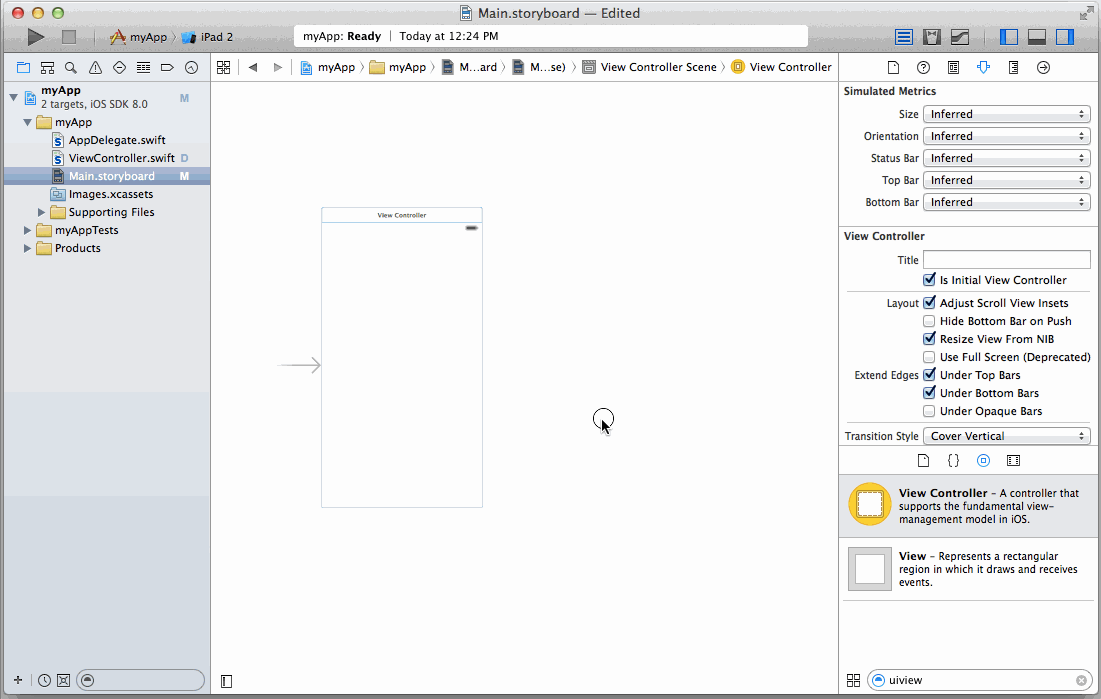Select Images.xcassets in navigator

[110, 194]
